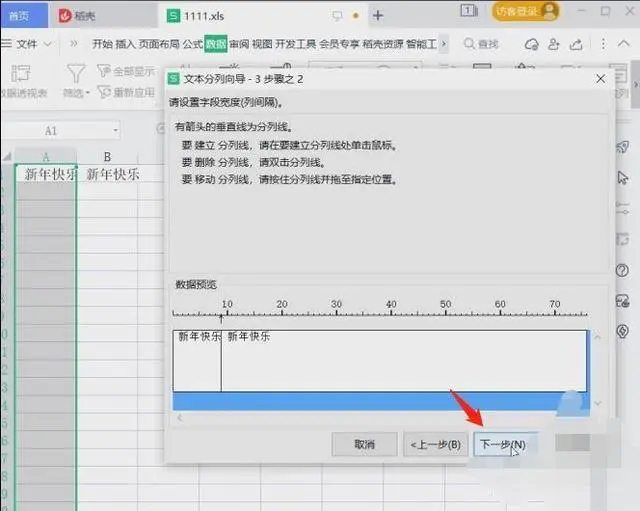Open the 文件 menu

[27, 44]
